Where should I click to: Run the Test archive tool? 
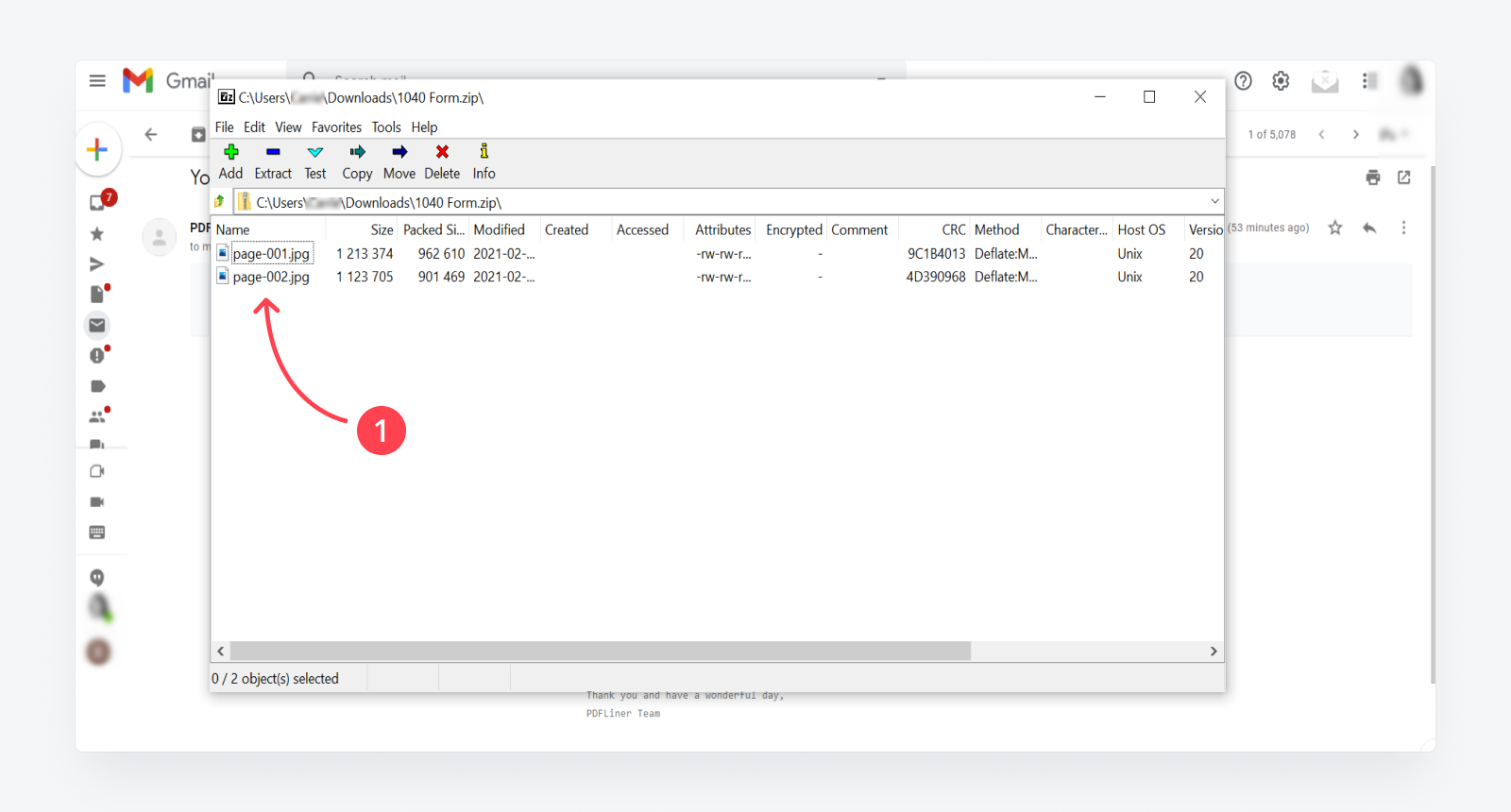tap(315, 161)
